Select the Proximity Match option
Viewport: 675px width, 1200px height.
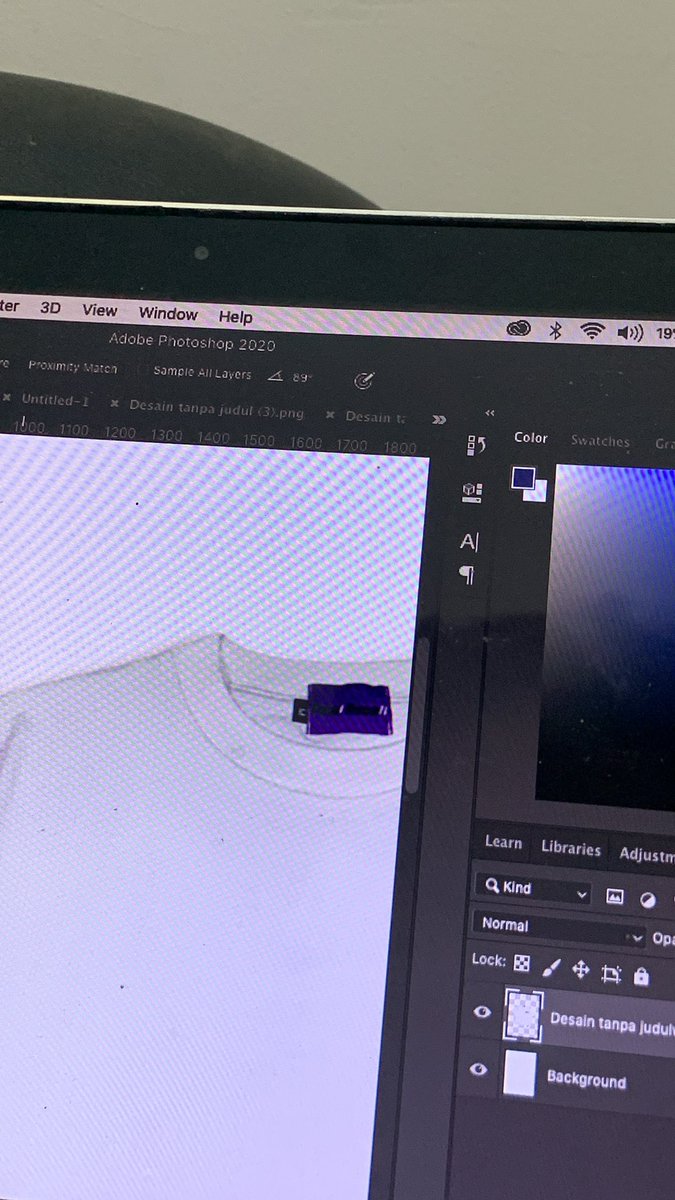(72, 367)
